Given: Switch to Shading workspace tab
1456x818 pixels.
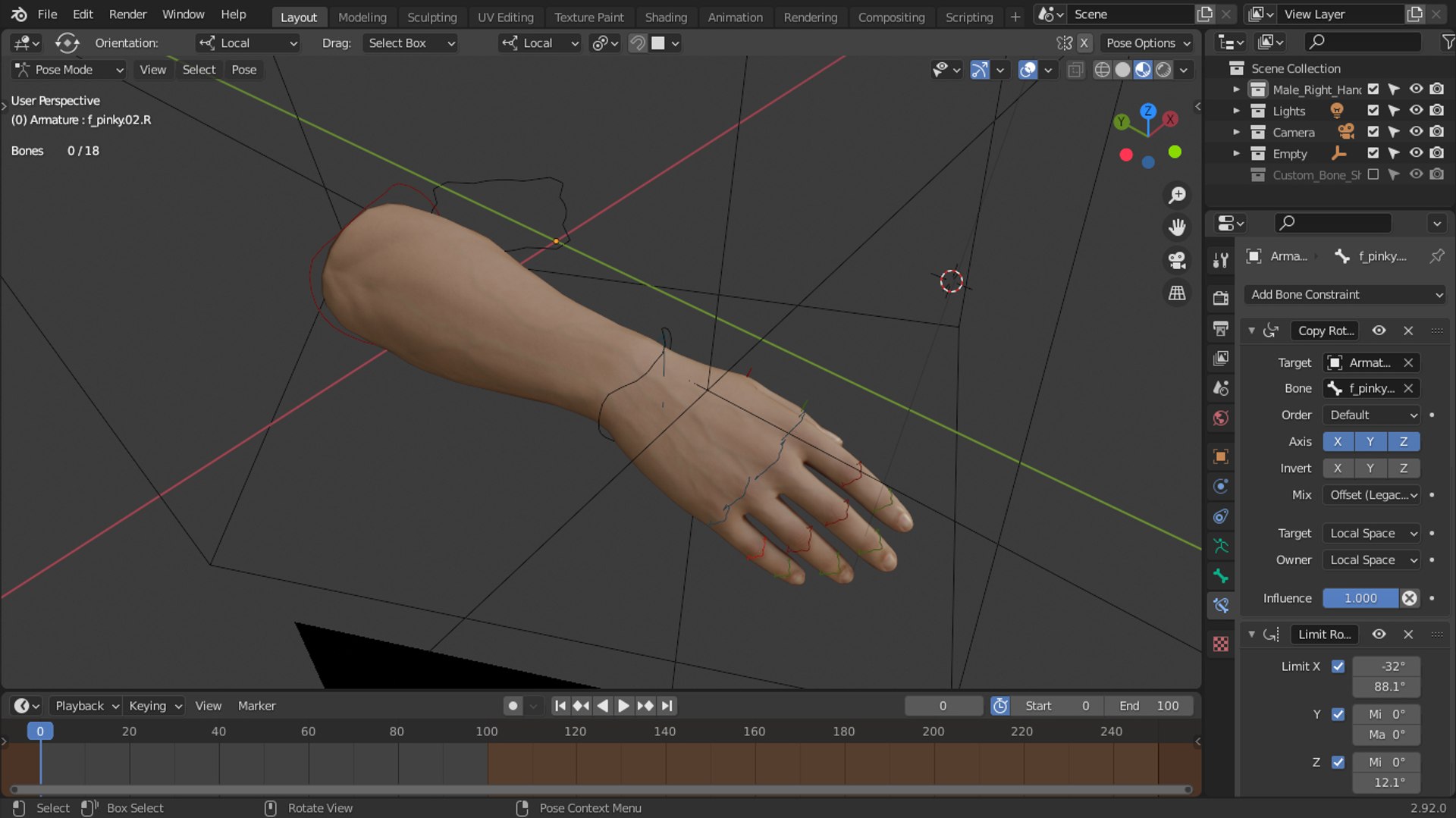Looking at the screenshot, I should pos(666,17).
